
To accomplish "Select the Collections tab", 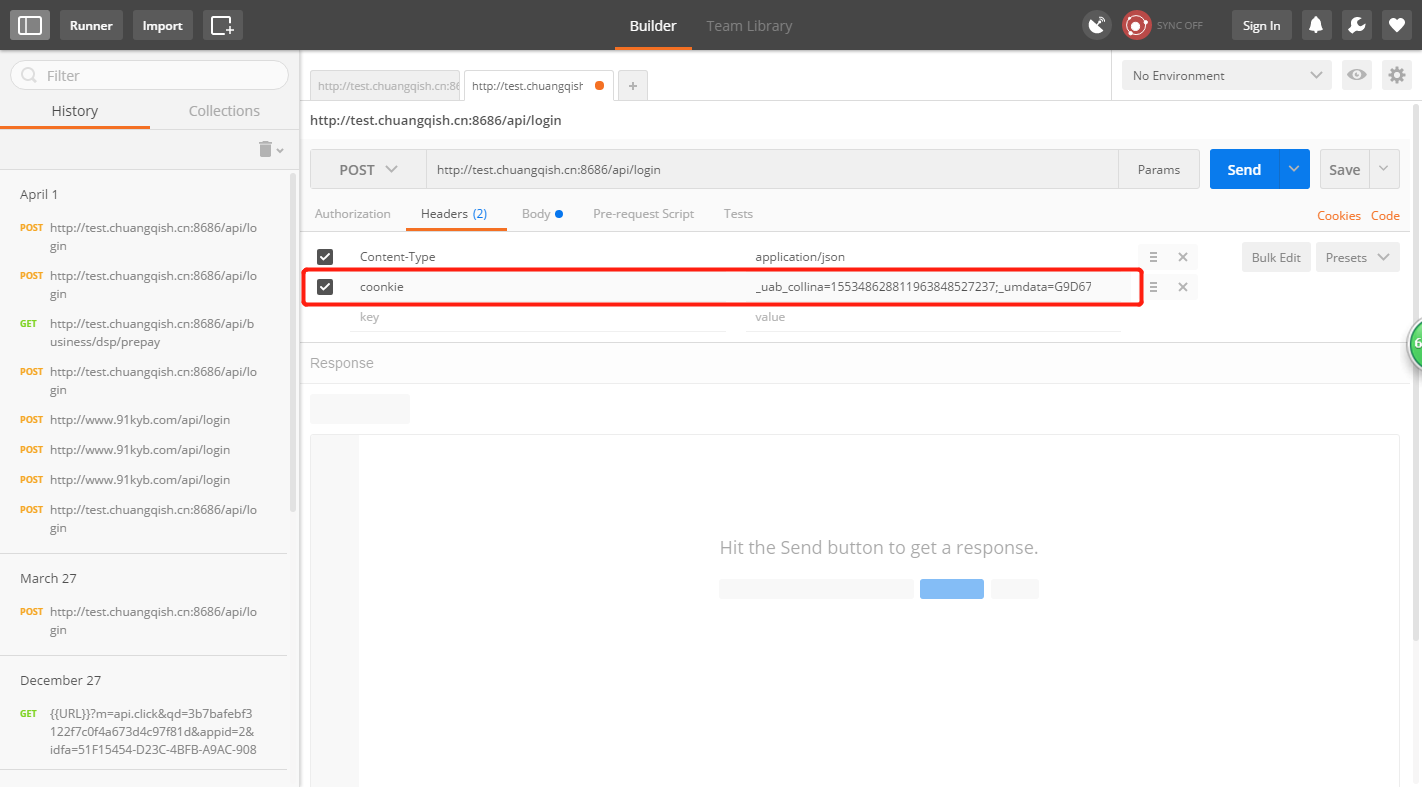I will 224,111.
